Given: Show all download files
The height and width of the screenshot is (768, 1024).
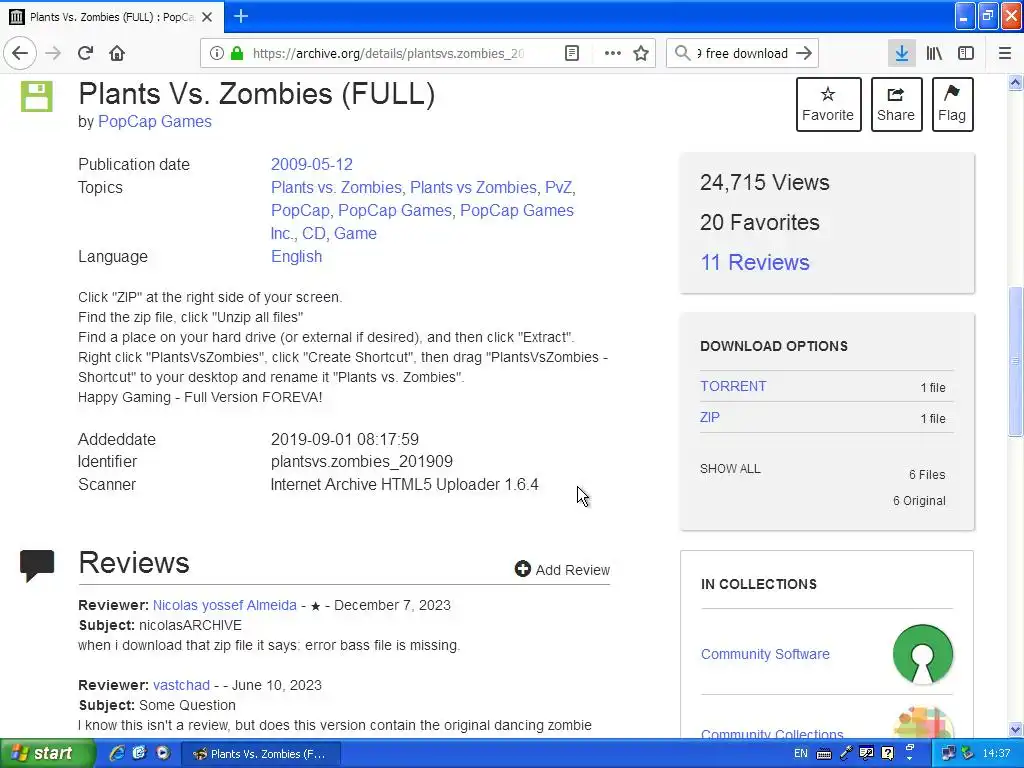Looking at the screenshot, I should pyautogui.click(x=730, y=469).
